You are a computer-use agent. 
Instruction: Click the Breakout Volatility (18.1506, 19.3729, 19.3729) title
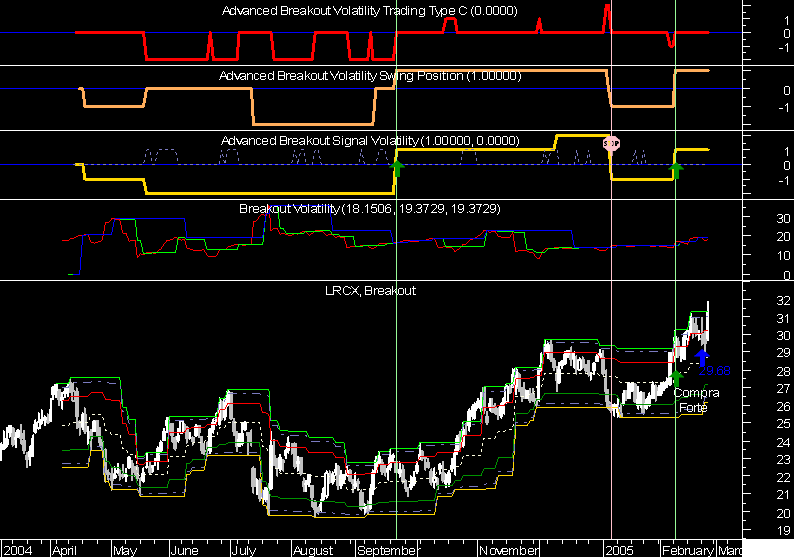(x=370, y=208)
